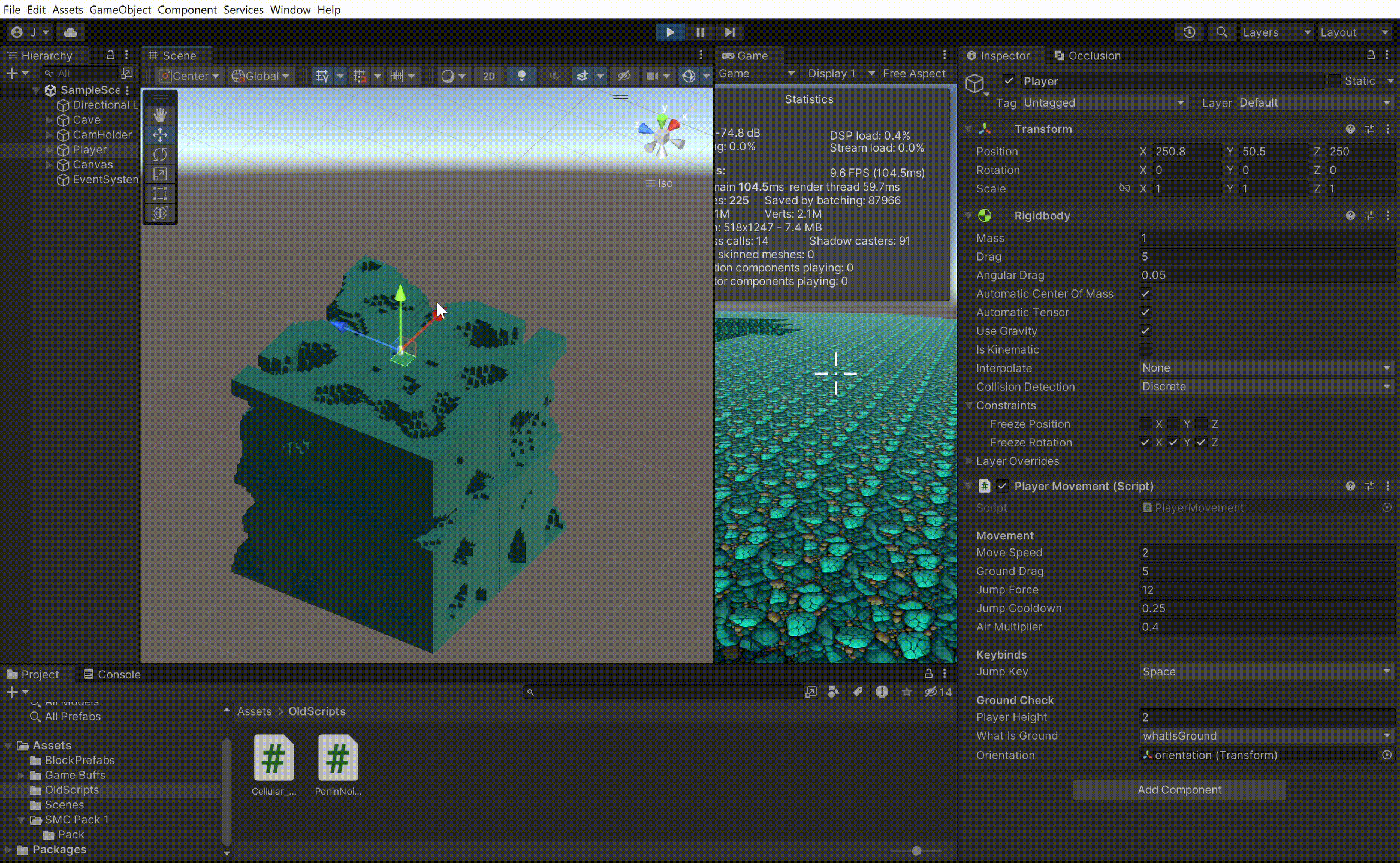Open the Collision Detection dropdown
This screenshot has width=1400, height=863.
coord(1266,387)
